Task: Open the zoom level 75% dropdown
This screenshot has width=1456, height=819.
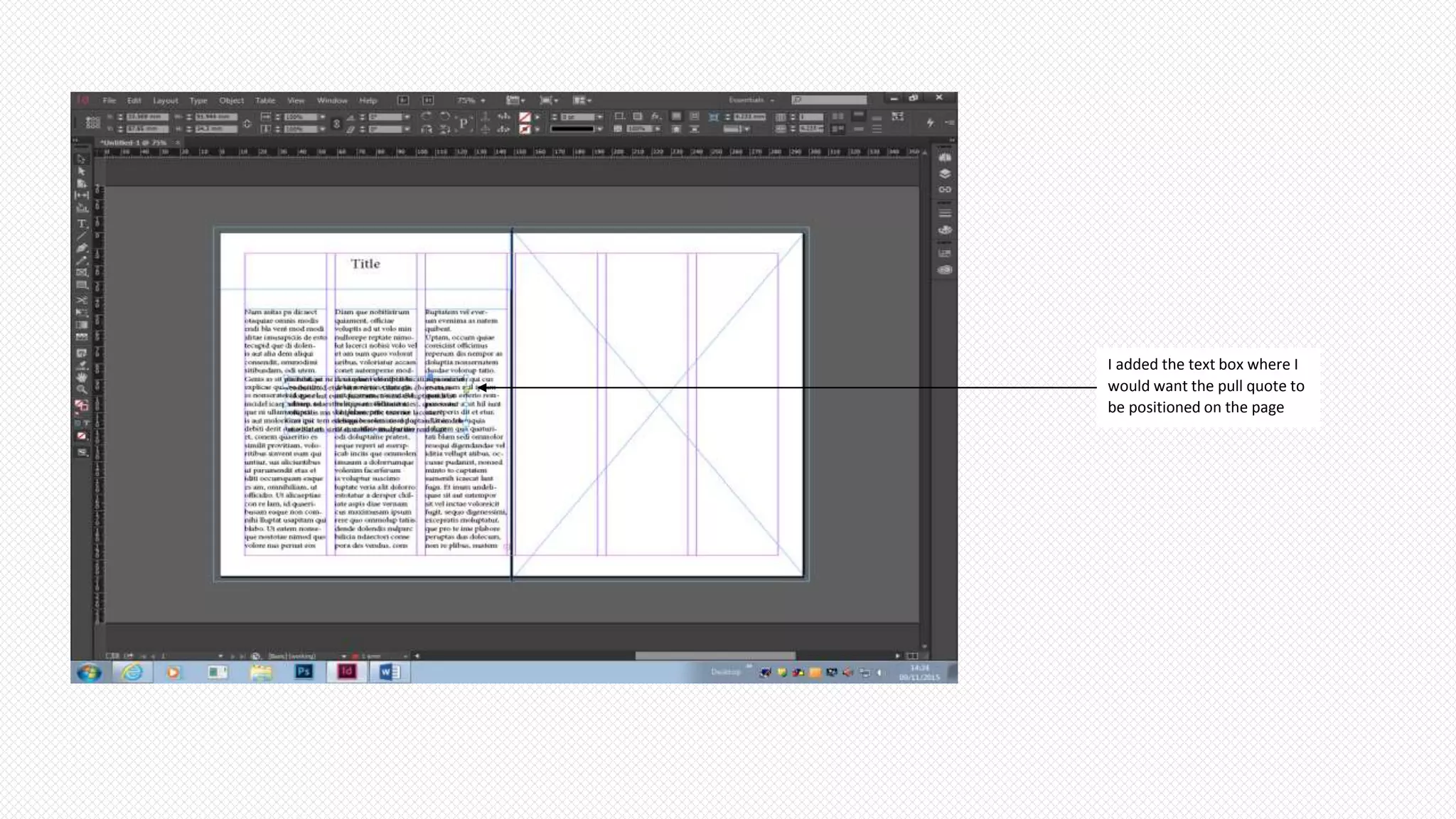Action: [x=483, y=100]
